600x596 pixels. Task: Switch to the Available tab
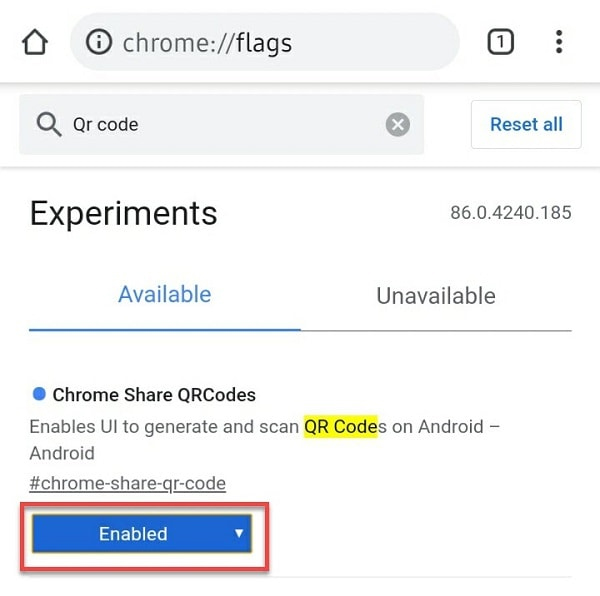pos(164,295)
